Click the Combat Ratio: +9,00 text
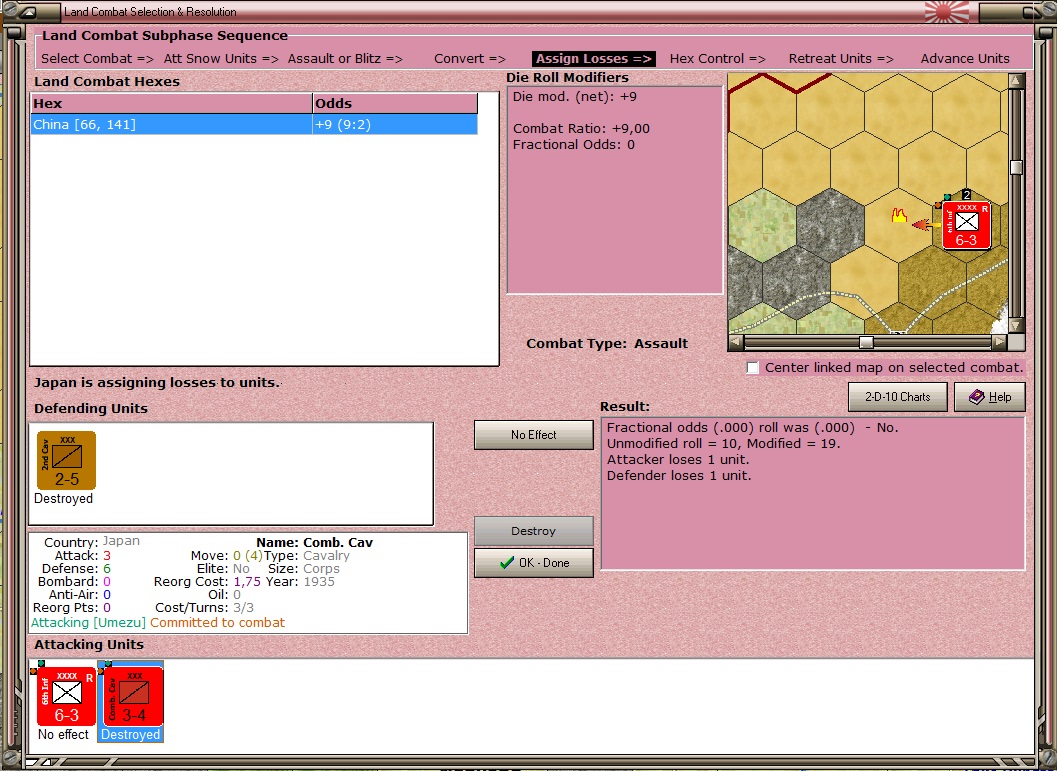This screenshot has height=771, width=1057. pos(581,129)
